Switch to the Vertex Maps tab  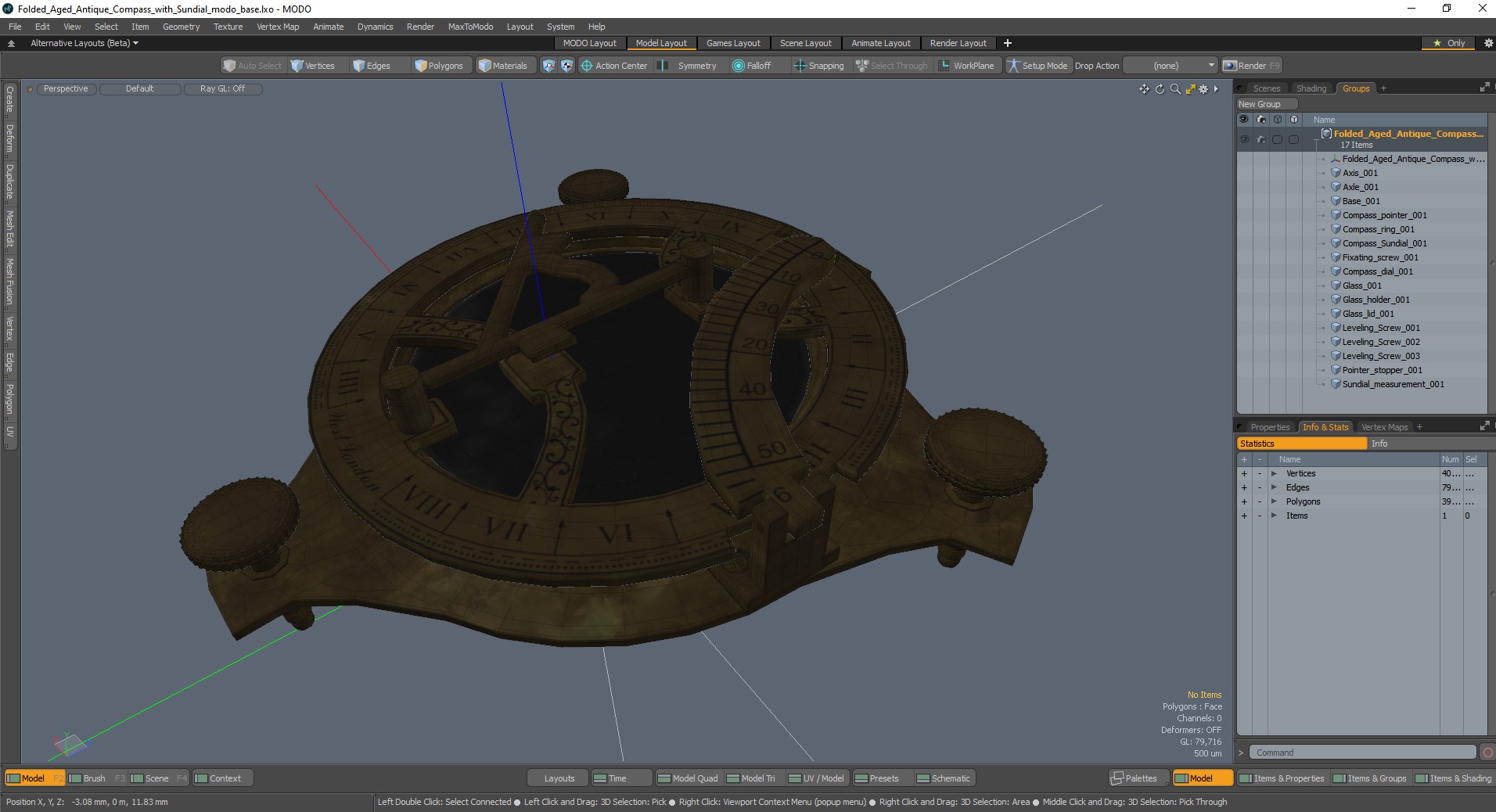(1384, 427)
